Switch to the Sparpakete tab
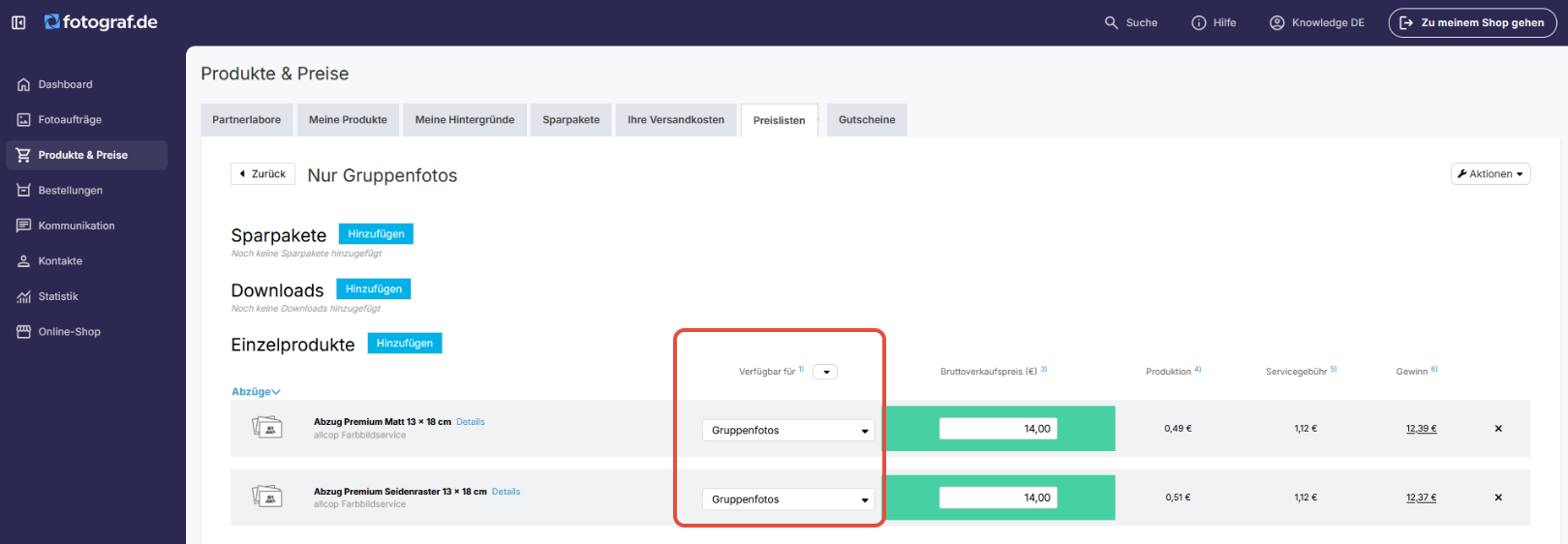The height and width of the screenshot is (544, 1568). pos(571,120)
